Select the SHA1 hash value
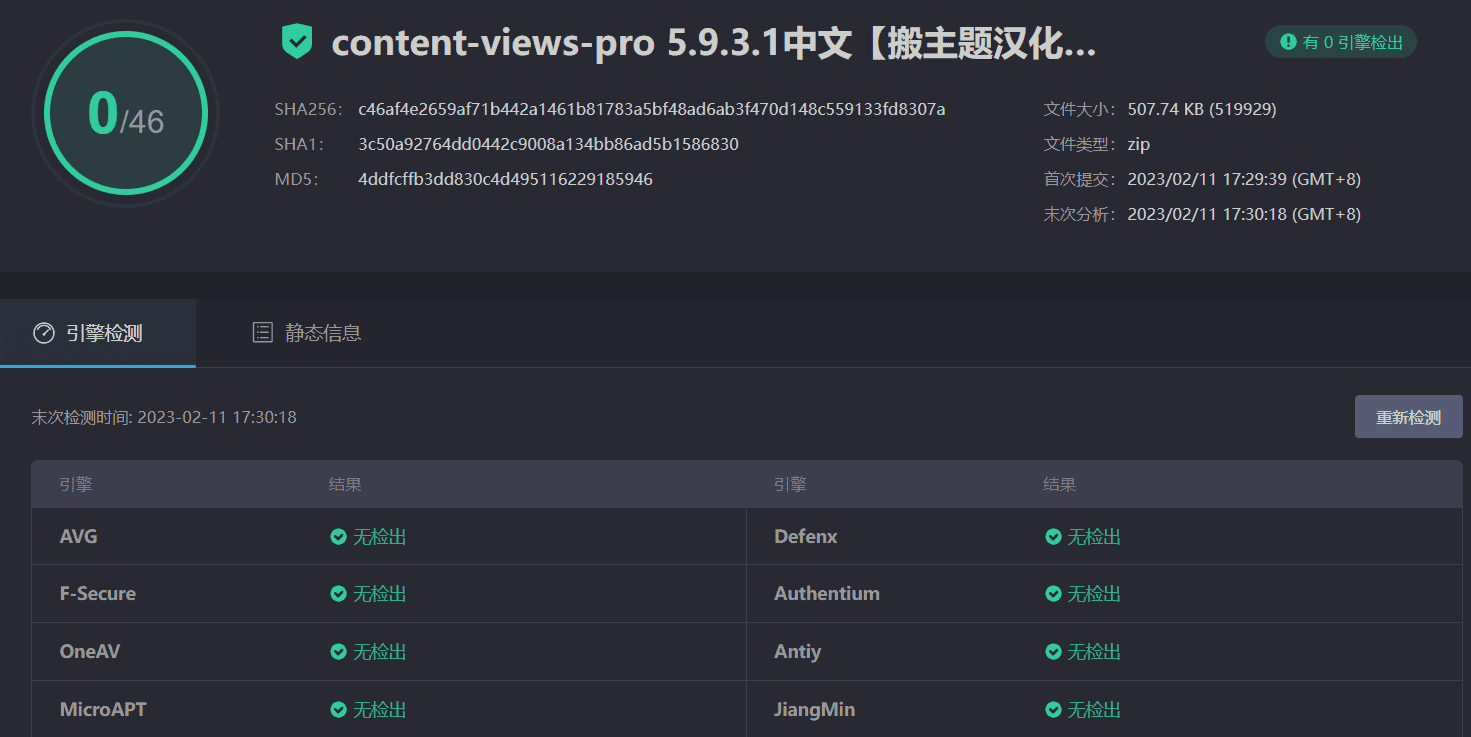 548,144
